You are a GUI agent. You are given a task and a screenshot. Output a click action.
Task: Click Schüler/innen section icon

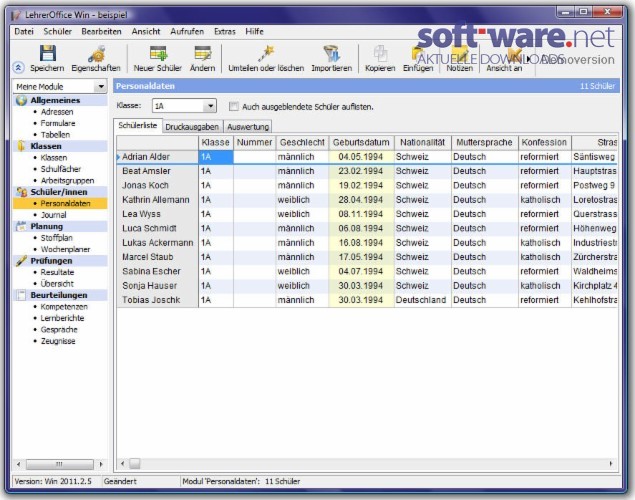(21, 192)
